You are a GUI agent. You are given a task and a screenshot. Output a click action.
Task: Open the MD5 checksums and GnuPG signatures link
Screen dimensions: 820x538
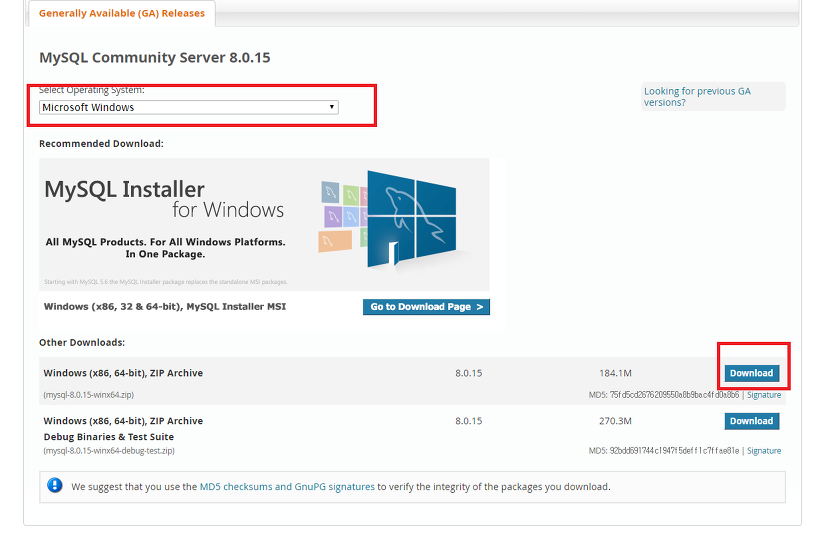[287, 487]
